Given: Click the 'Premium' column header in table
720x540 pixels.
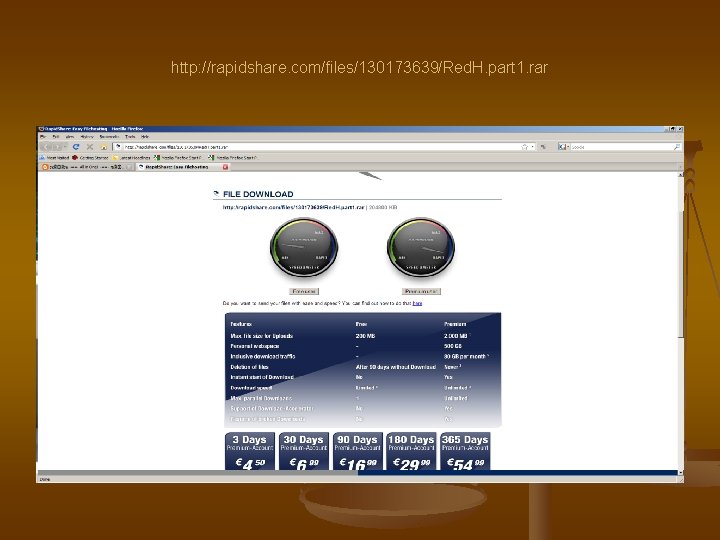Looking at the screenshot, I should coord(455,324).
